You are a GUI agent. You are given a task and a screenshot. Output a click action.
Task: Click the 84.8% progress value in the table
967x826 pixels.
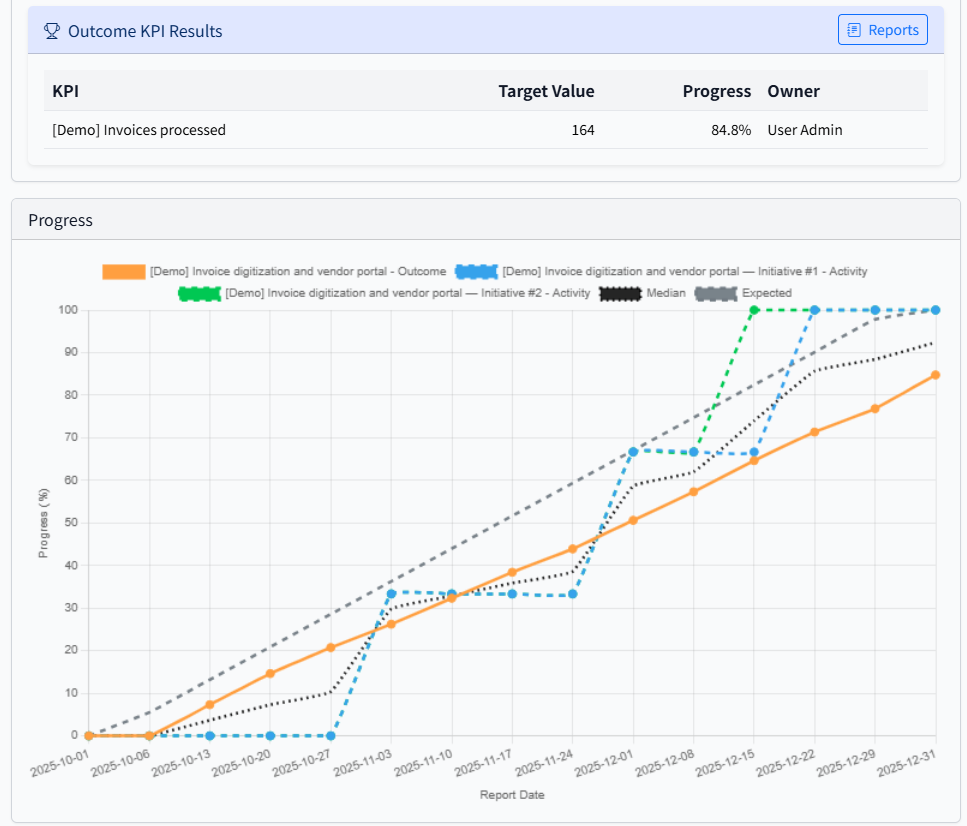pyautogui.click(x=734, y=129)
